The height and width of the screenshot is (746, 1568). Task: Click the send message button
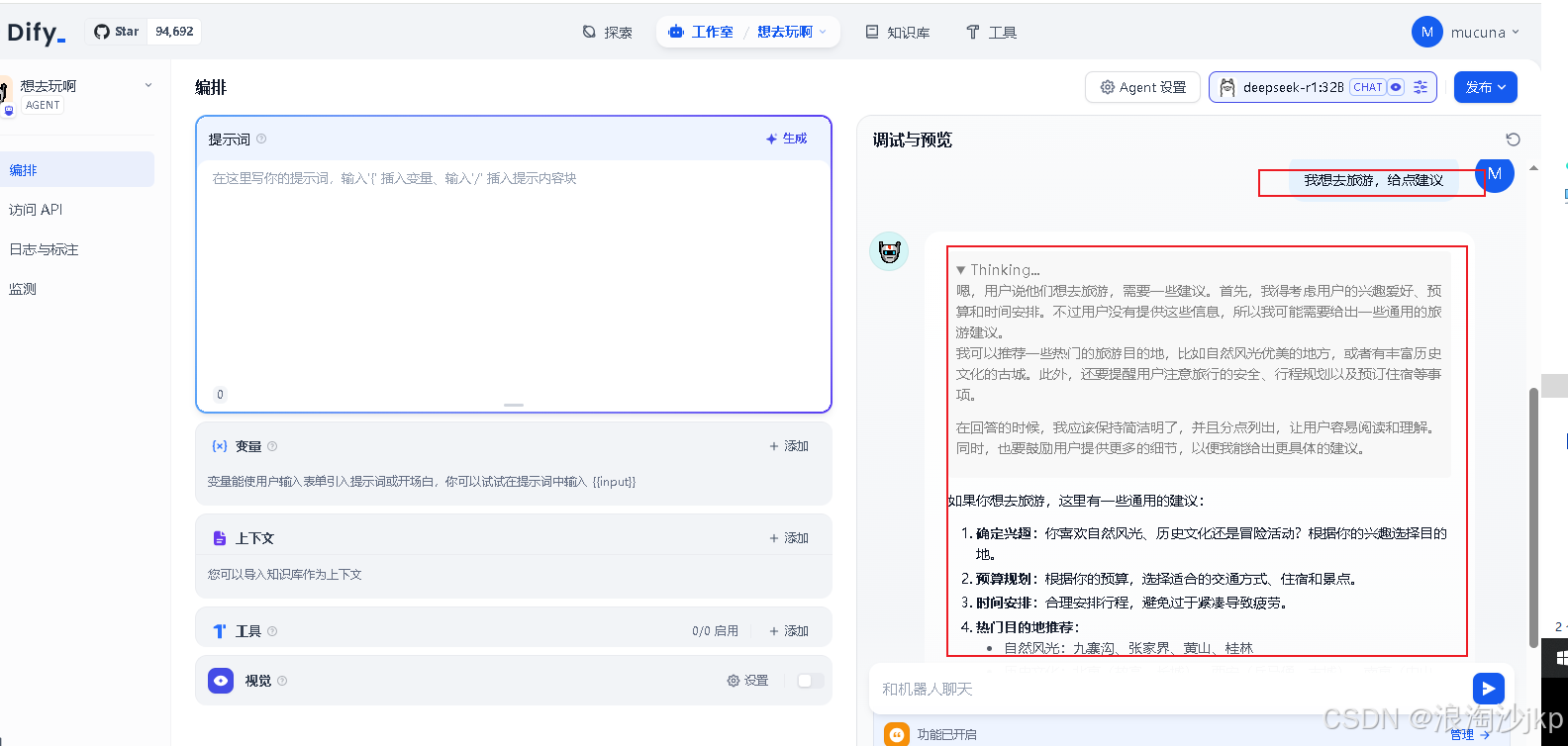[1488, 688]
